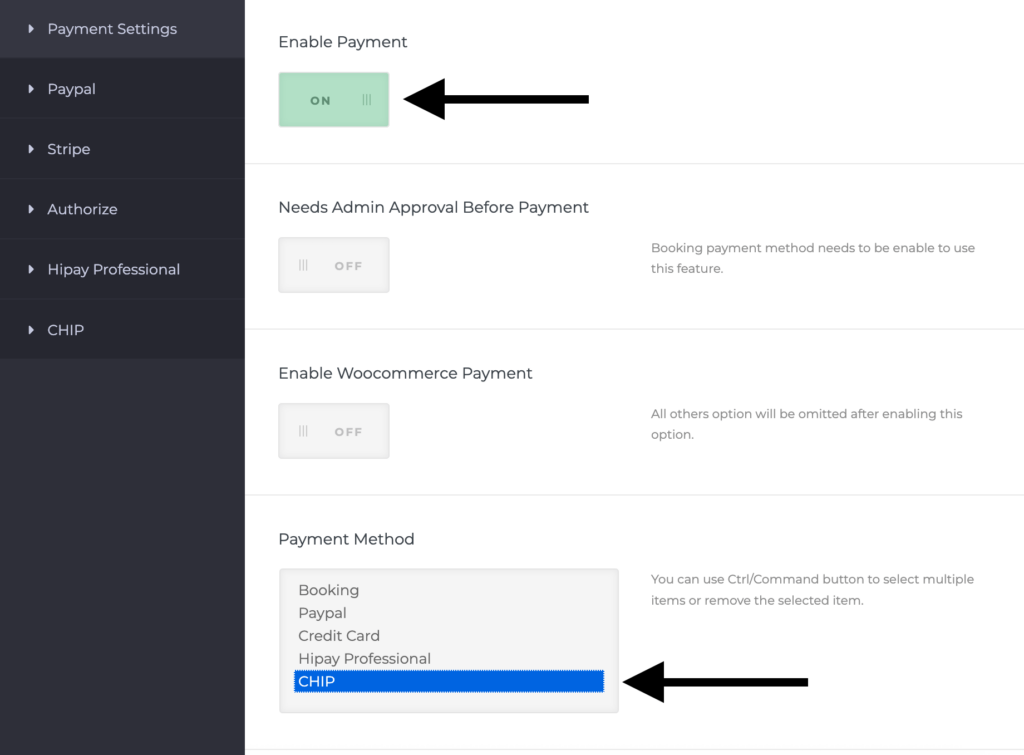The image size is (1024, 755).
Task: Click the arrow beside Authorize
Action: coord(31,209)
